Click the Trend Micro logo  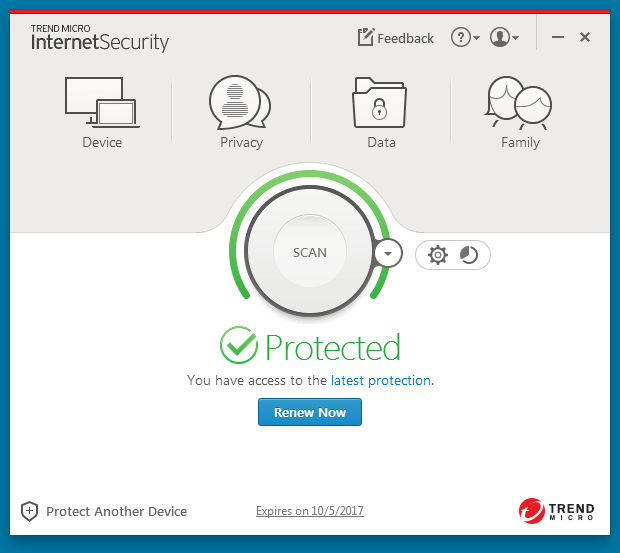[x=556, y=511]
